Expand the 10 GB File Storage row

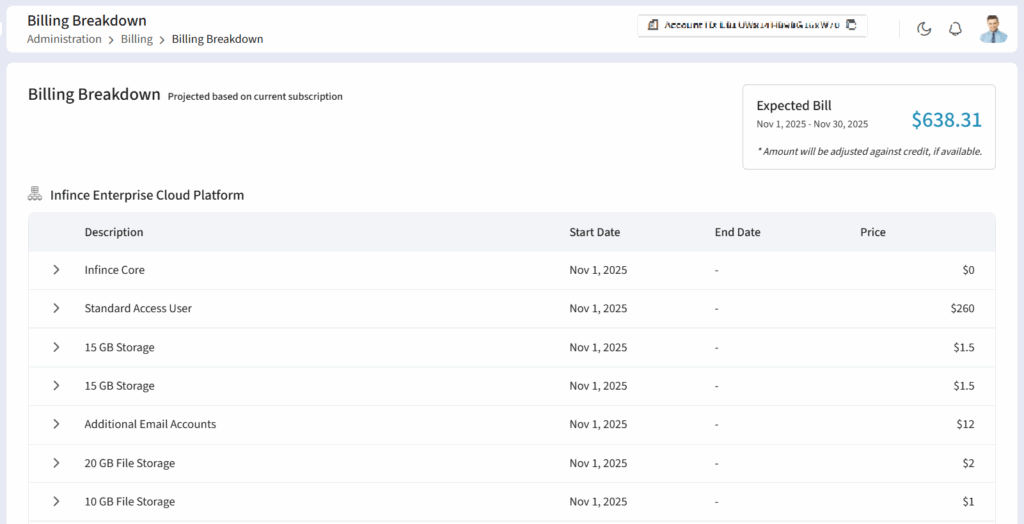pos(56,501)
